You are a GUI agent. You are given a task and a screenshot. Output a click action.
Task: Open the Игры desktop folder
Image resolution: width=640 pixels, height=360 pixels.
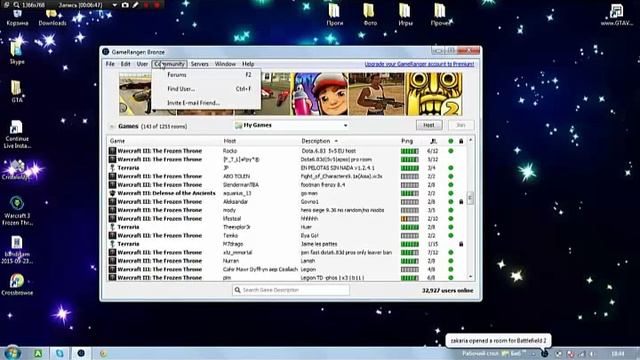tap(405, 15)
